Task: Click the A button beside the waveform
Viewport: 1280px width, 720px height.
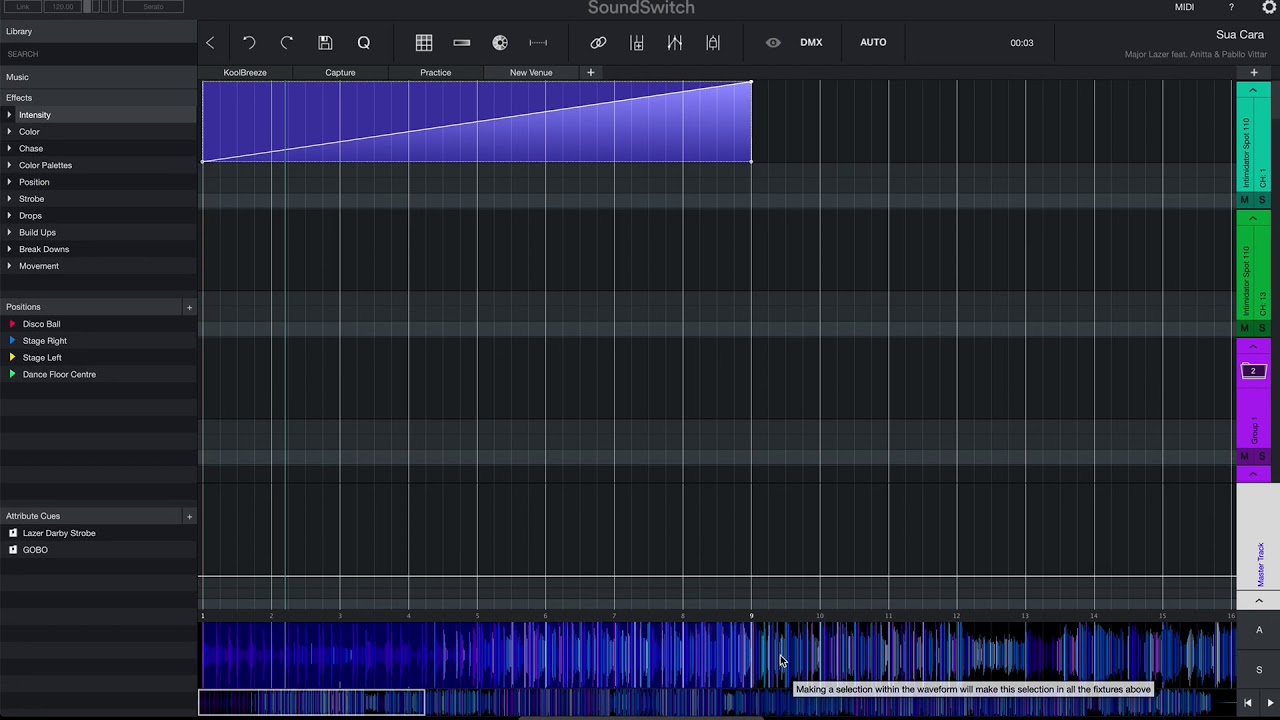Action: pyautogui.click(x=1259, y=630)
